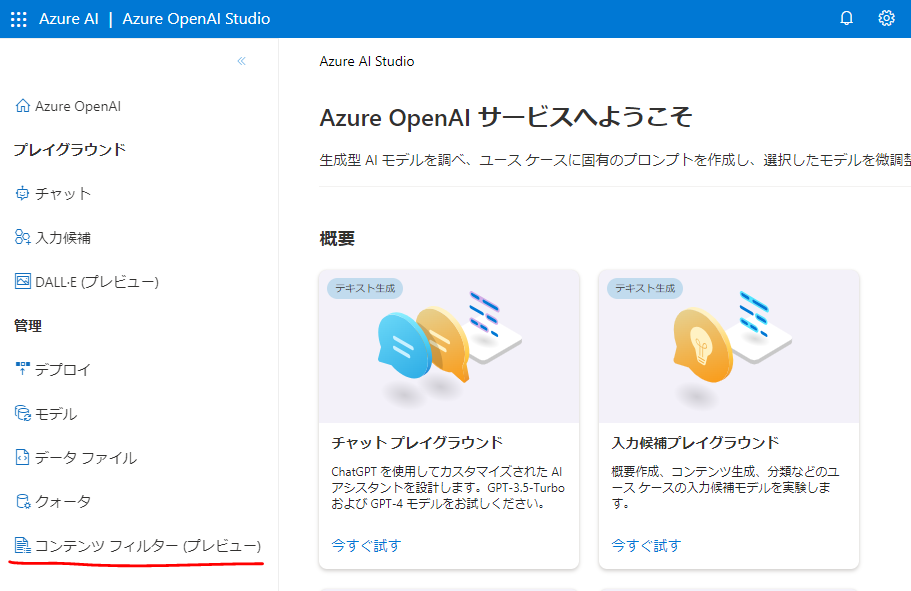
Task: Click 今すぐ試す under チャット プレイグラウンド
Action: point(366,545)
